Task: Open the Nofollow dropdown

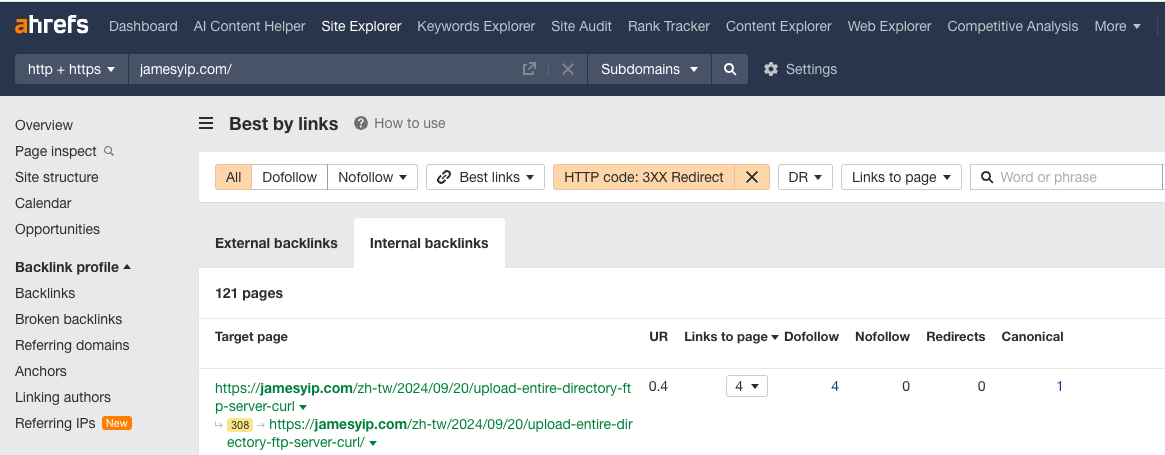Action: pyautogui.click(x=372, y=177)
